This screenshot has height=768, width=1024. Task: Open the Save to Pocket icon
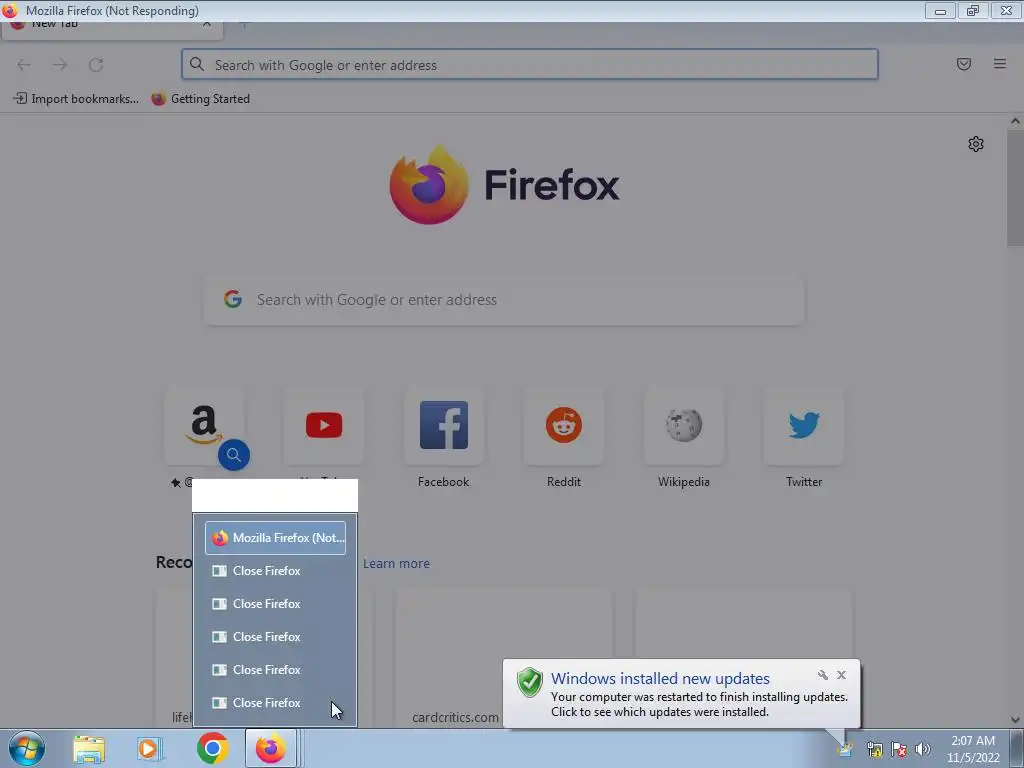(x=963, y=64)
